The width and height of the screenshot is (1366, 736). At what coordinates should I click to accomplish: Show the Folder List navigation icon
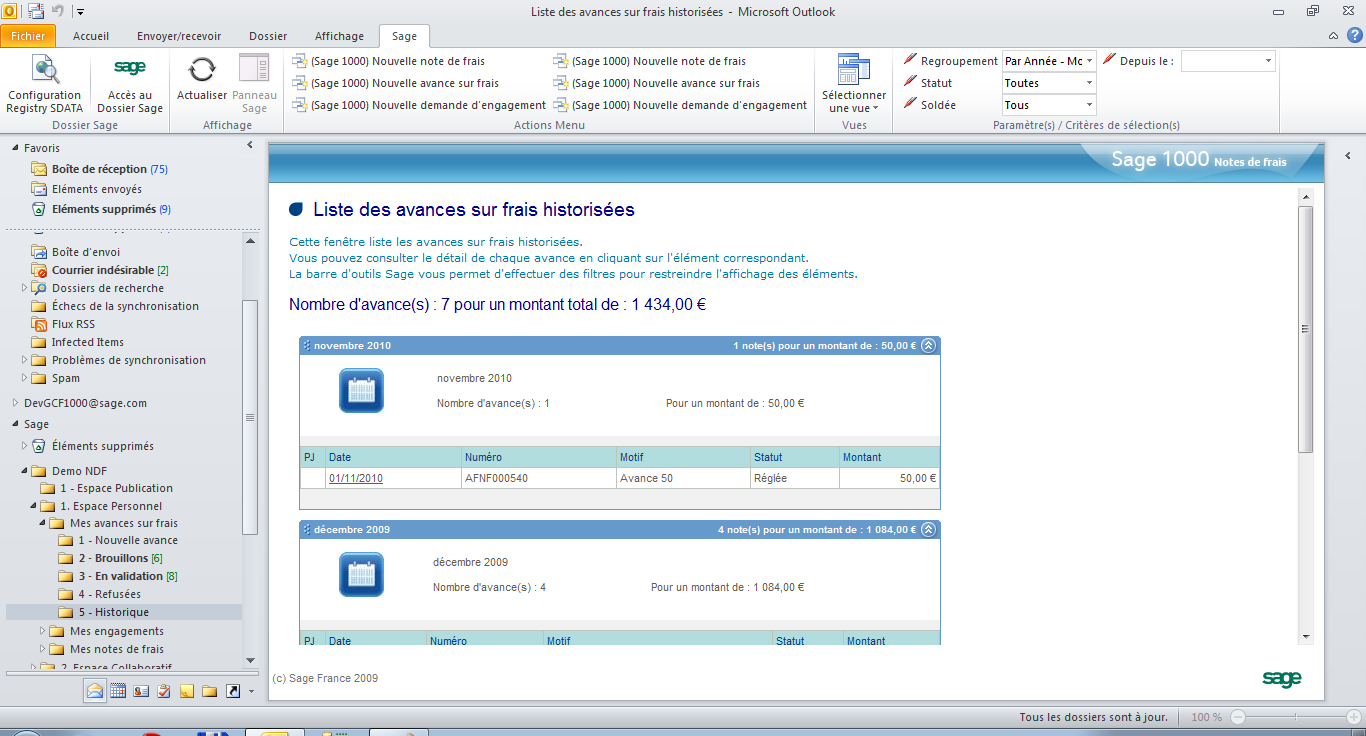point(210,690)
